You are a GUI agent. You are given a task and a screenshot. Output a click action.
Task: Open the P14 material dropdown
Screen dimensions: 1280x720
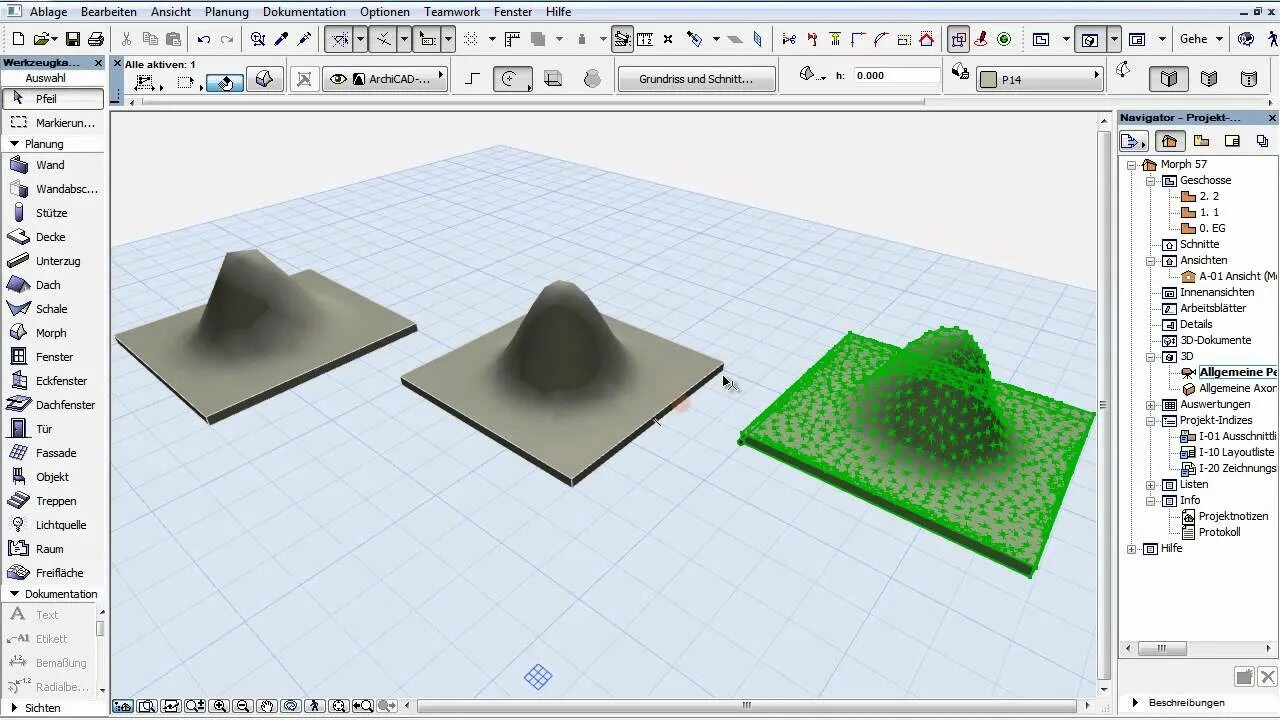click(1040, 79)
